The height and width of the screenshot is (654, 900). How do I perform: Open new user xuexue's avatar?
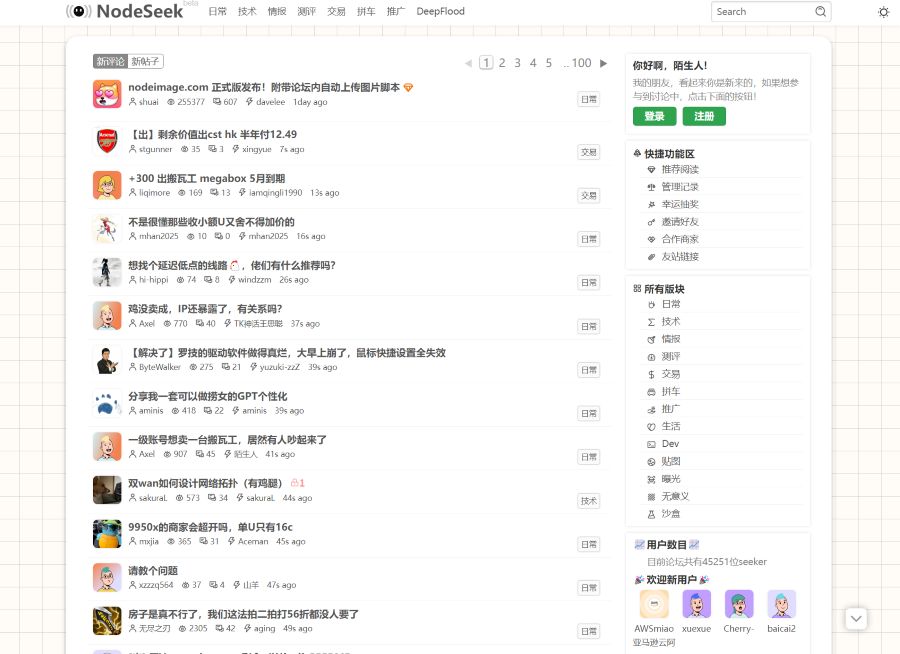[x=696, y=604]
